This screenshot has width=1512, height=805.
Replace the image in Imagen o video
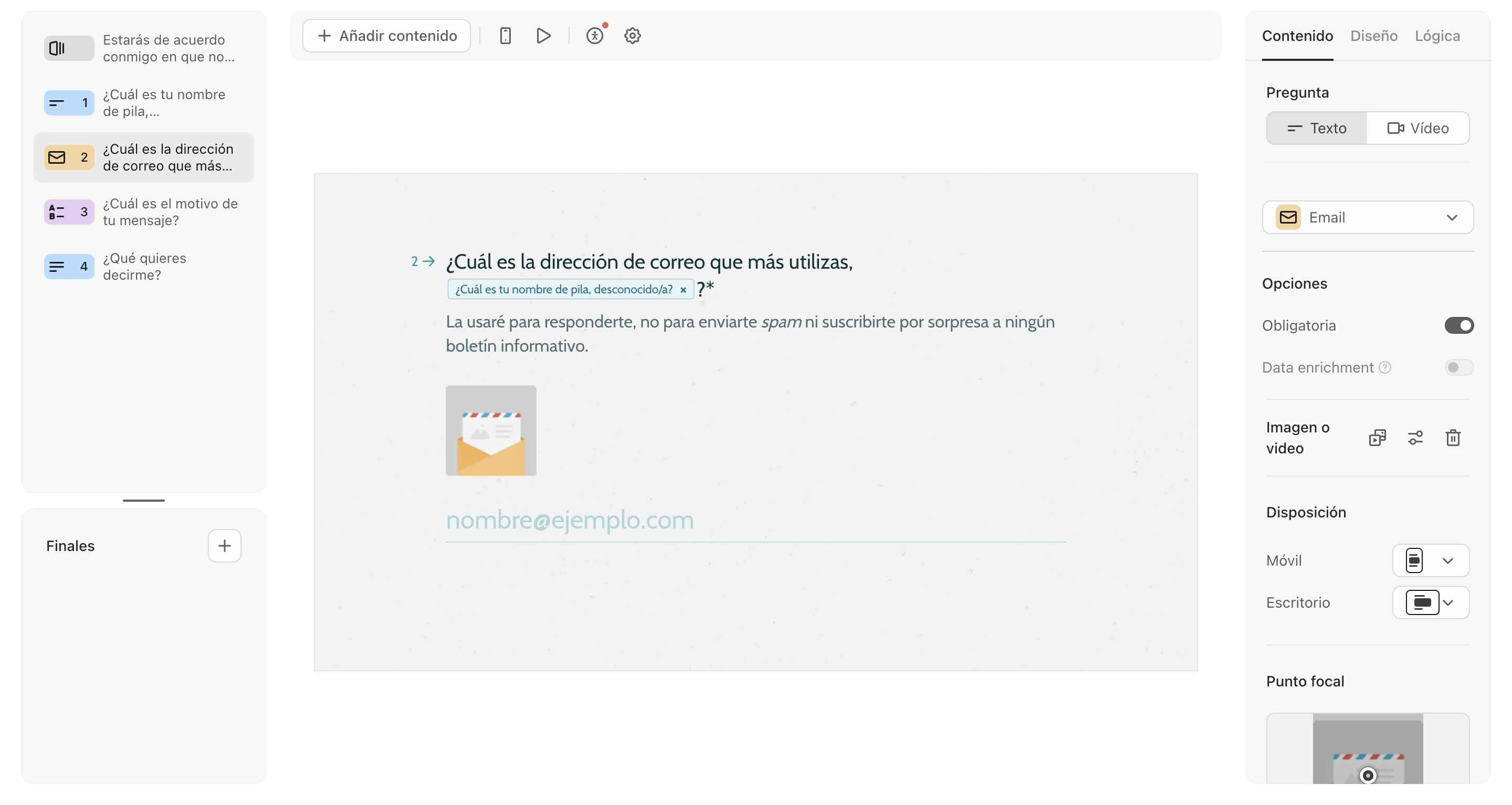tap(1378, 438)
